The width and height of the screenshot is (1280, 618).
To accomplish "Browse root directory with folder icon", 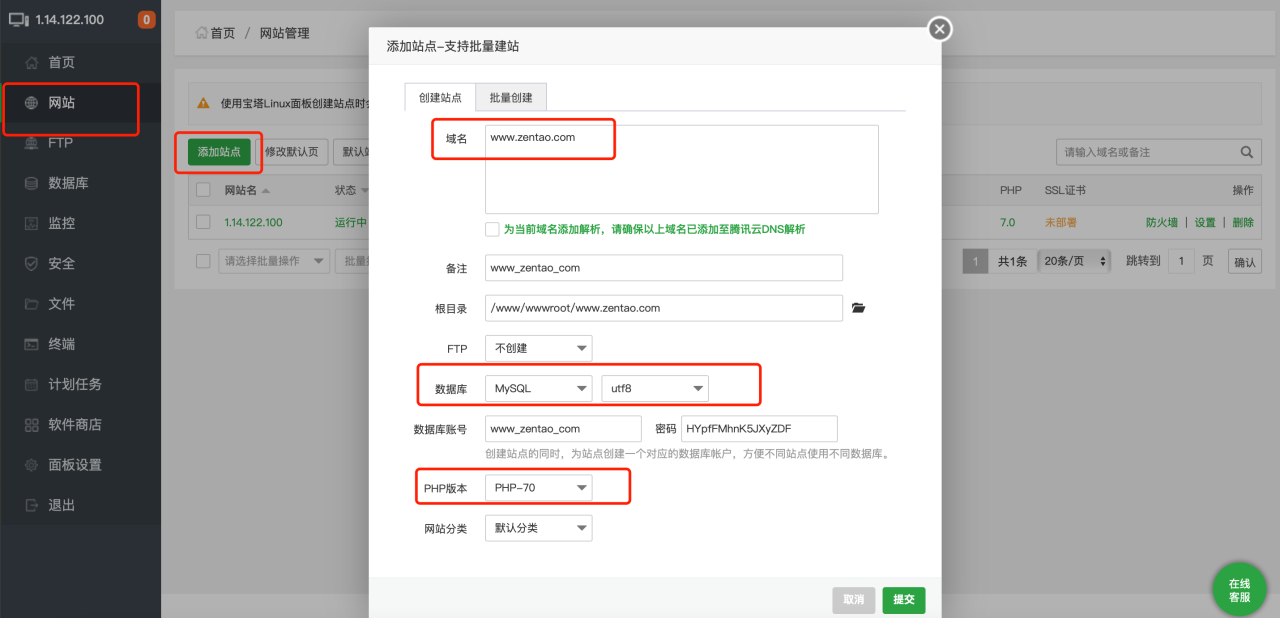I will [x=858, y=308].
